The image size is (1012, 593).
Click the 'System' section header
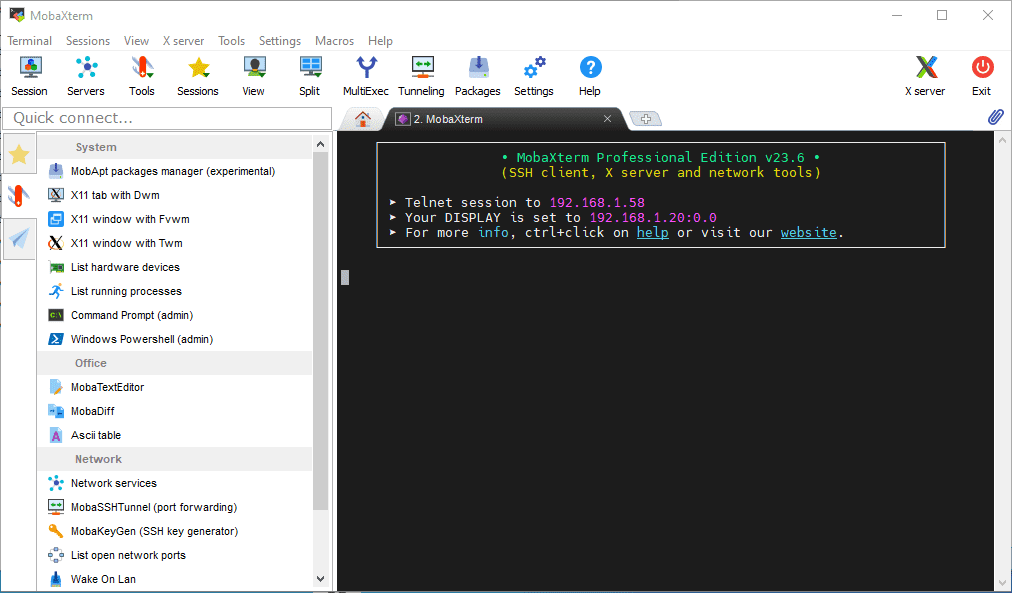tap(174, 147)
